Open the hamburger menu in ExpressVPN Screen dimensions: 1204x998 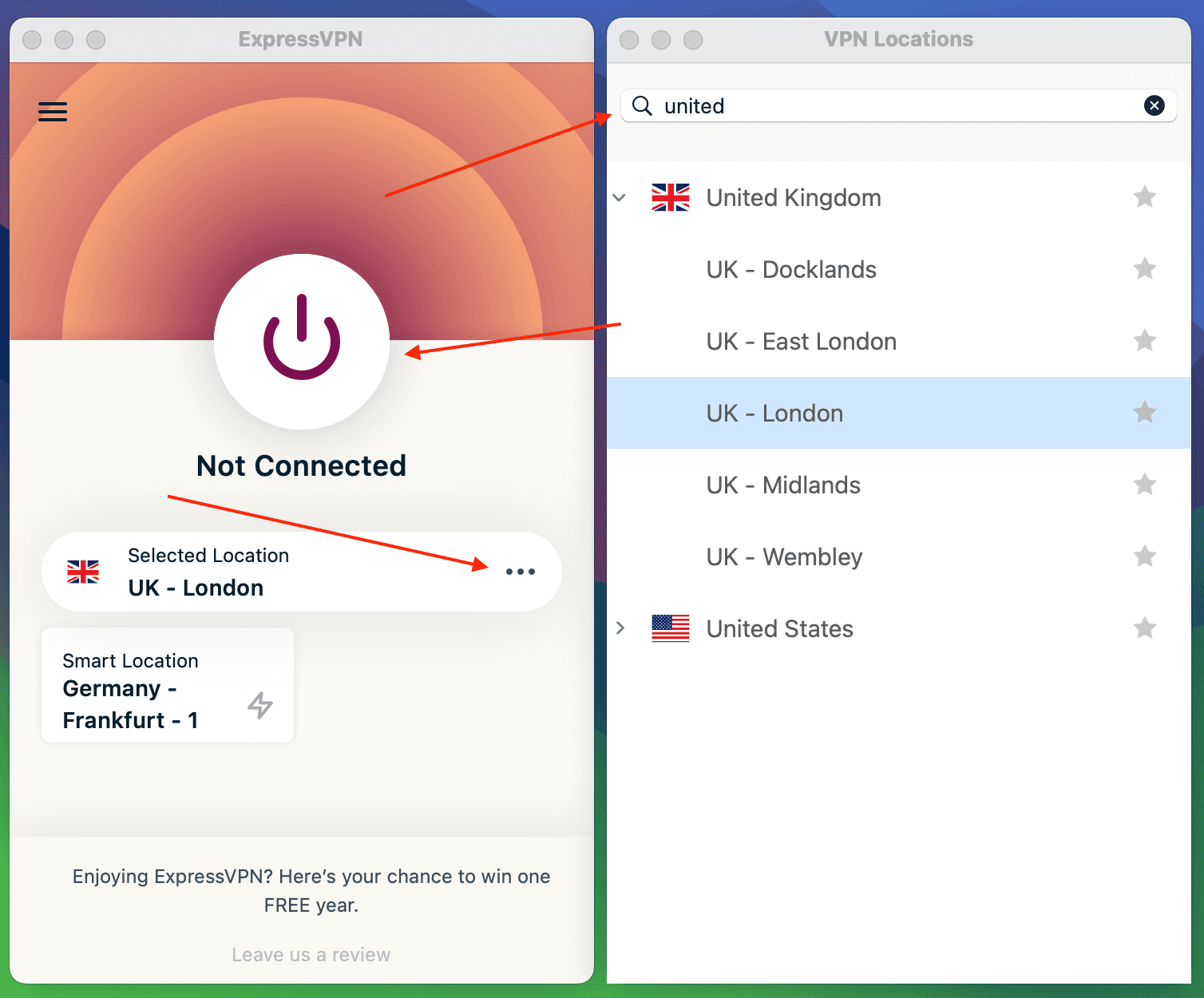tap(53, 112)
